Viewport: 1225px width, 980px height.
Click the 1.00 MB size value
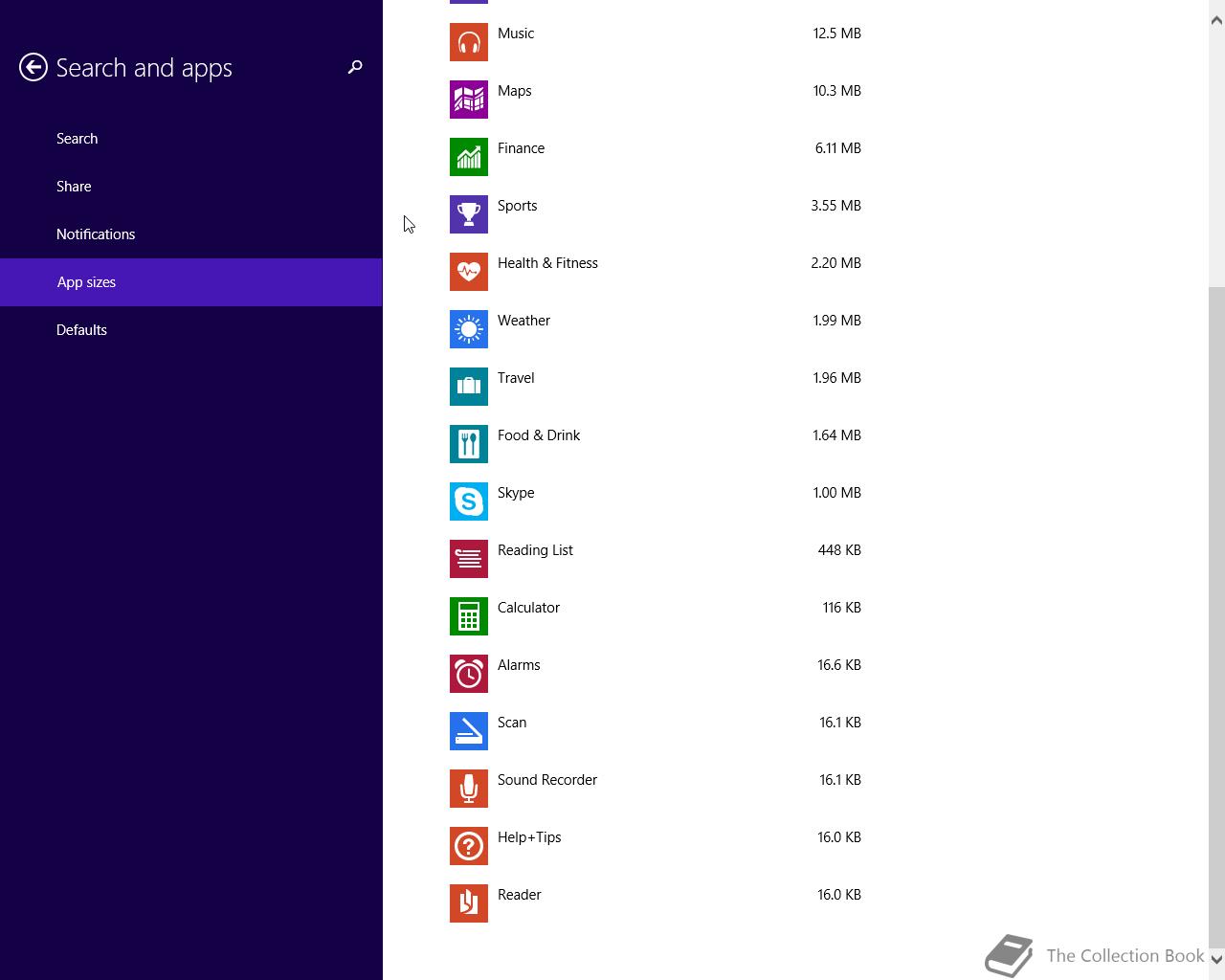[x=836, y=493]
